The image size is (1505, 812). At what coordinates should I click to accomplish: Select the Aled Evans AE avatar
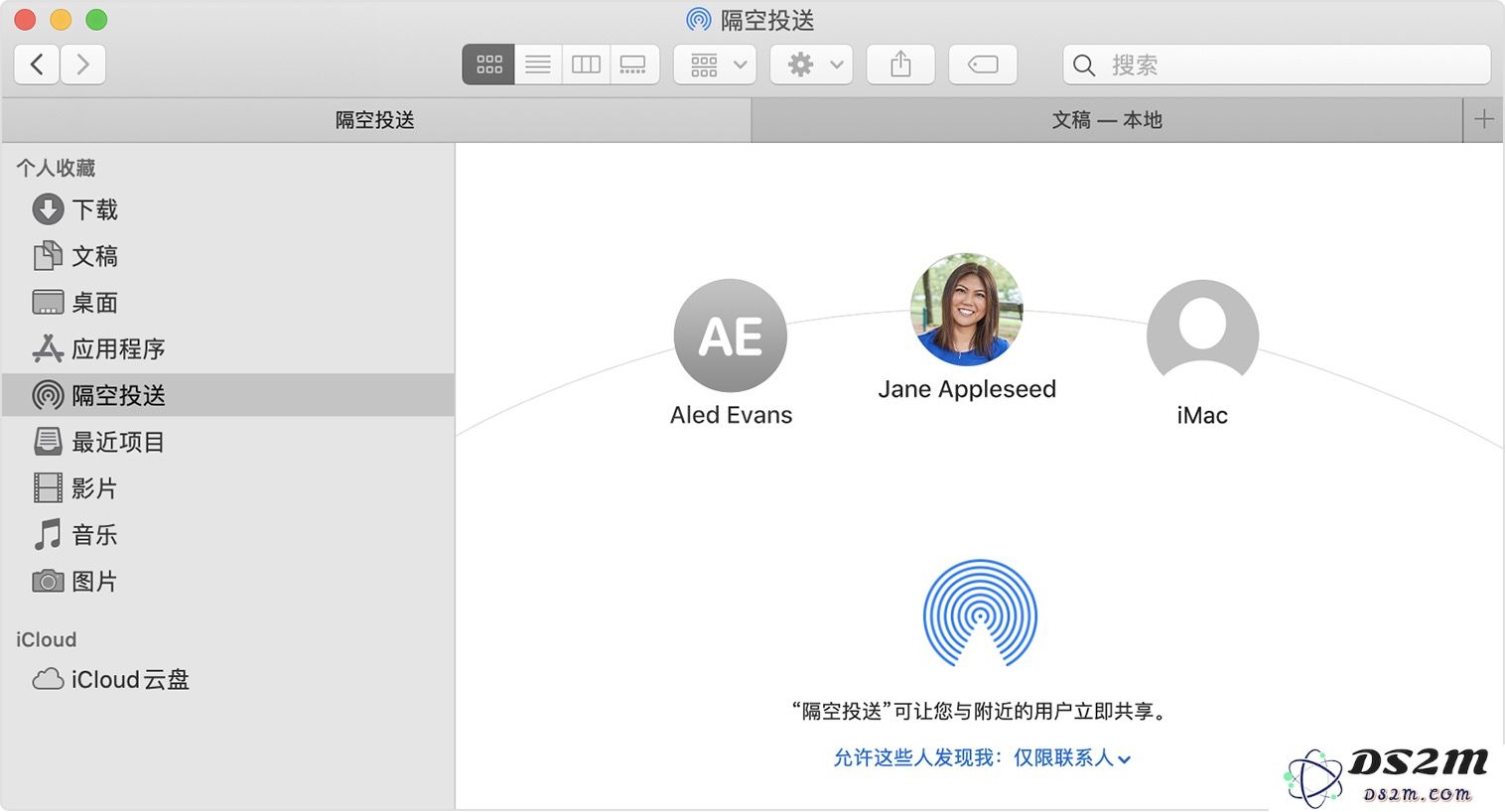731,336
